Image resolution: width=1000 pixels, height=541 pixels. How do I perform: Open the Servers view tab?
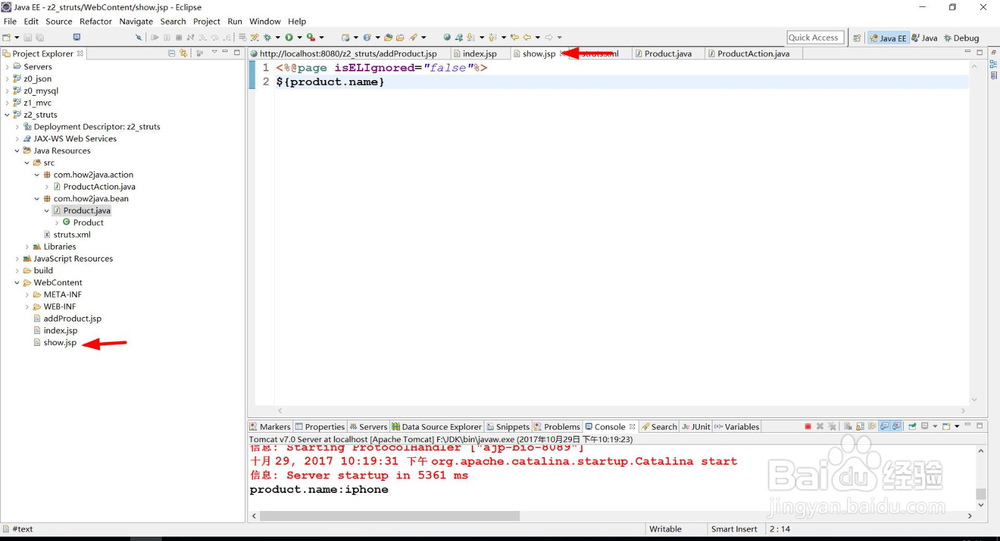(368, 427)
